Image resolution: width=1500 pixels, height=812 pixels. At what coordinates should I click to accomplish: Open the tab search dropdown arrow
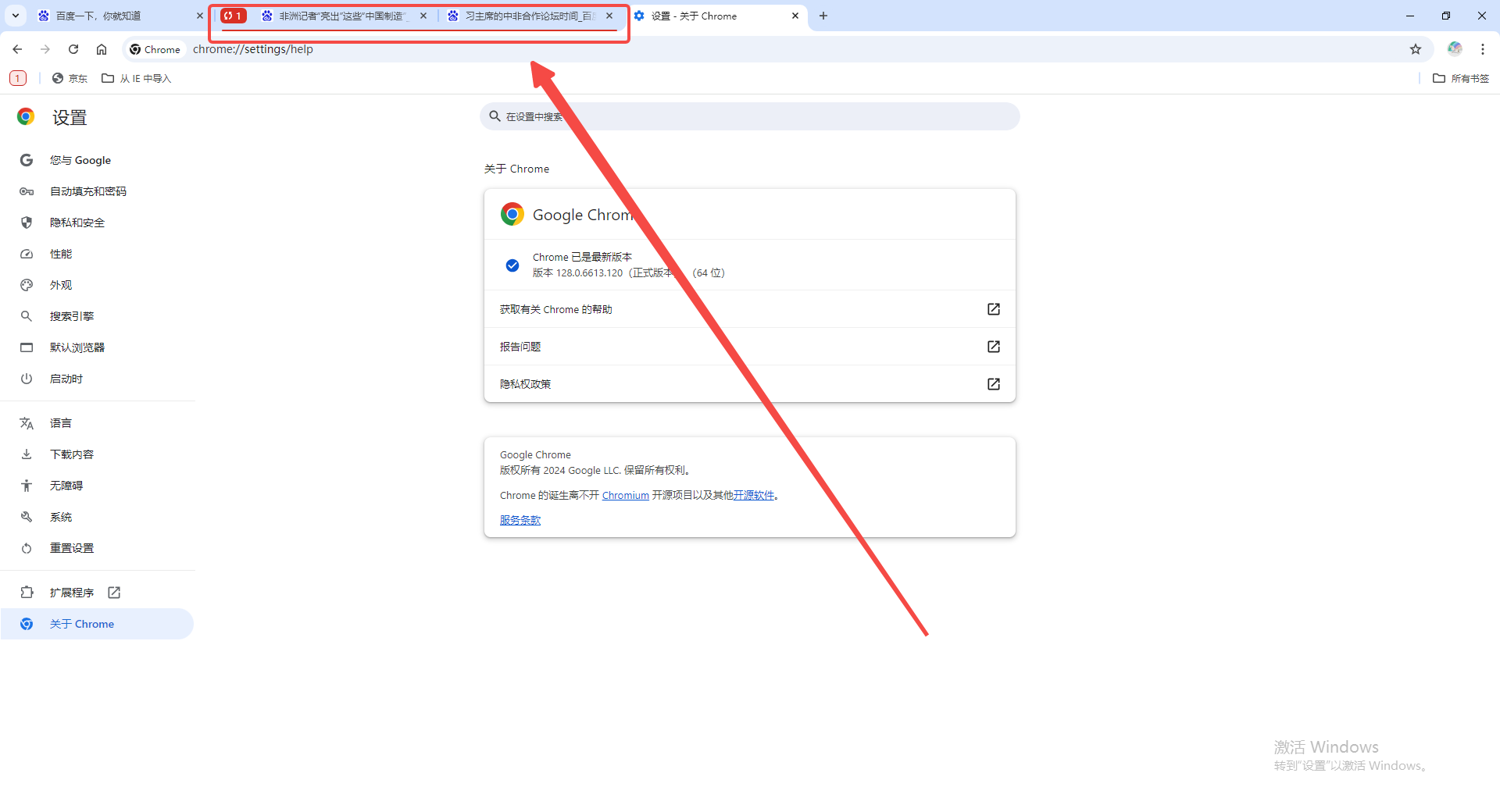(x=15, y=16)
